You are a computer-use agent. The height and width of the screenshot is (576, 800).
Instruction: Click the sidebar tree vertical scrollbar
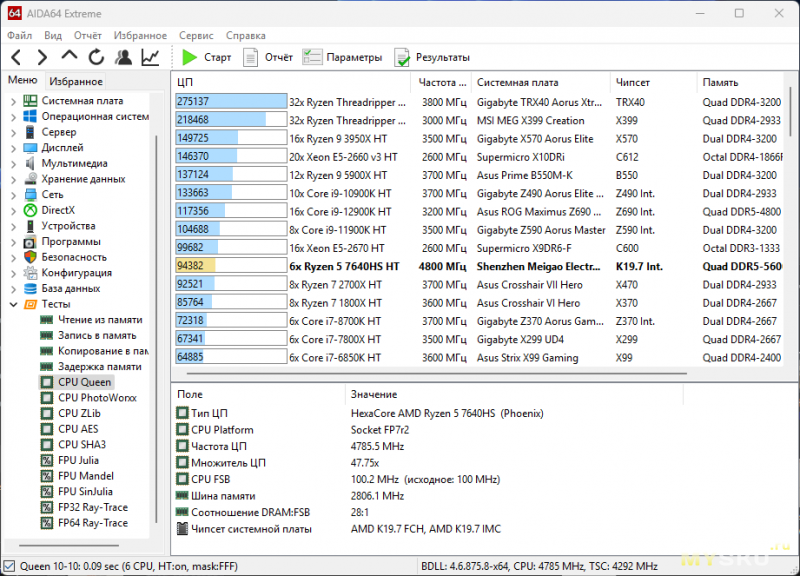click(x=156, y=329)
